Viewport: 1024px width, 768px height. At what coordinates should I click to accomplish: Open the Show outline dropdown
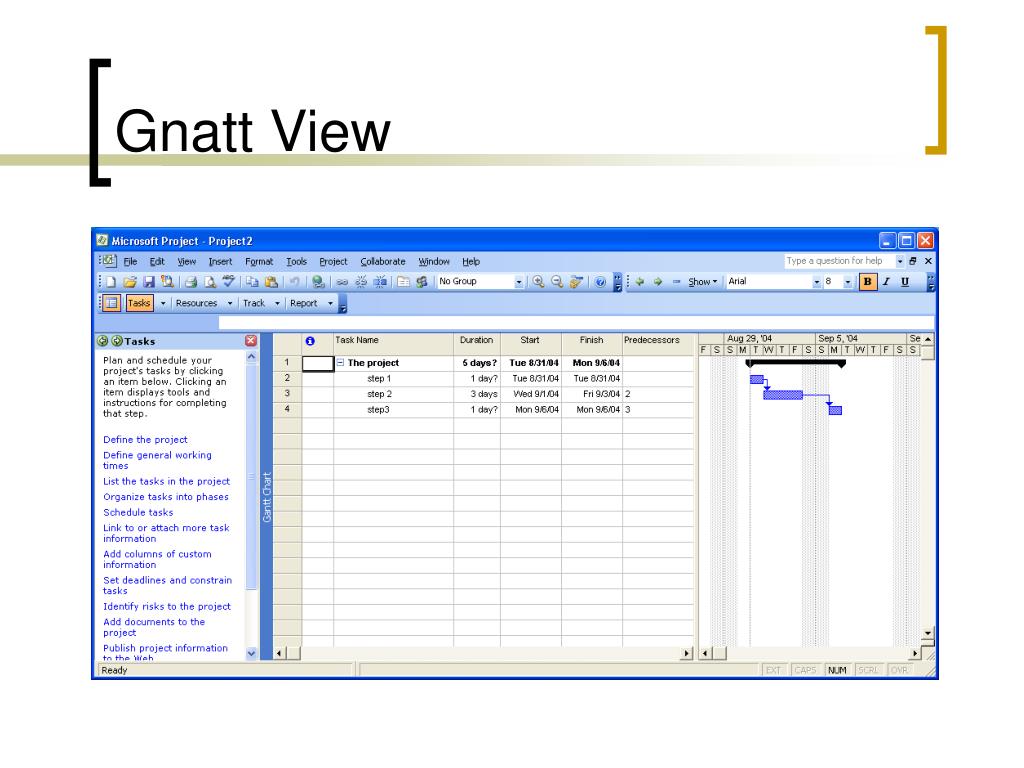coord(702,281)
